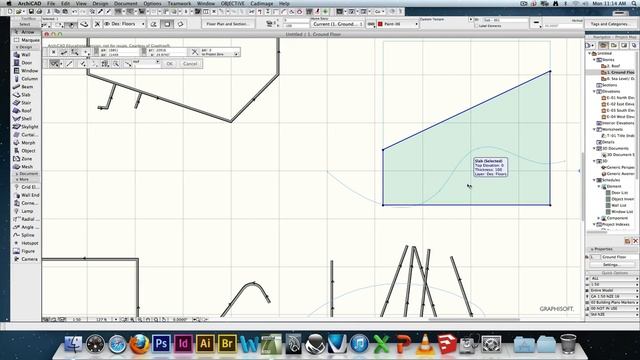
Task: Select the Marquee tool
Action: (26, 40)
